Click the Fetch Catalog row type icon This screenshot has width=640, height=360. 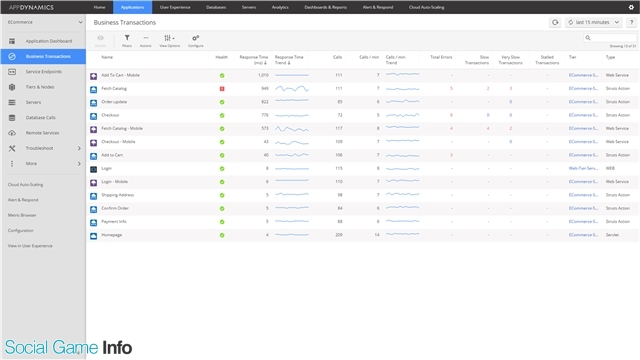93,89
